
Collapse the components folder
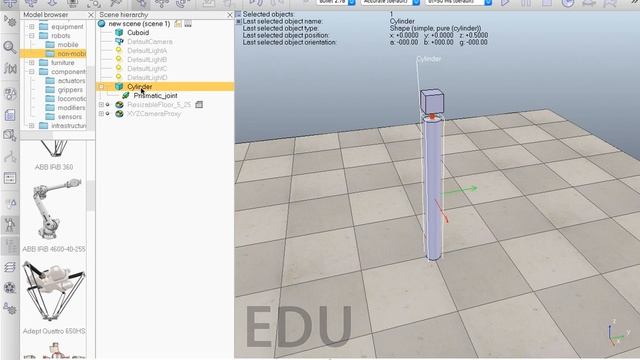(32, 71)
